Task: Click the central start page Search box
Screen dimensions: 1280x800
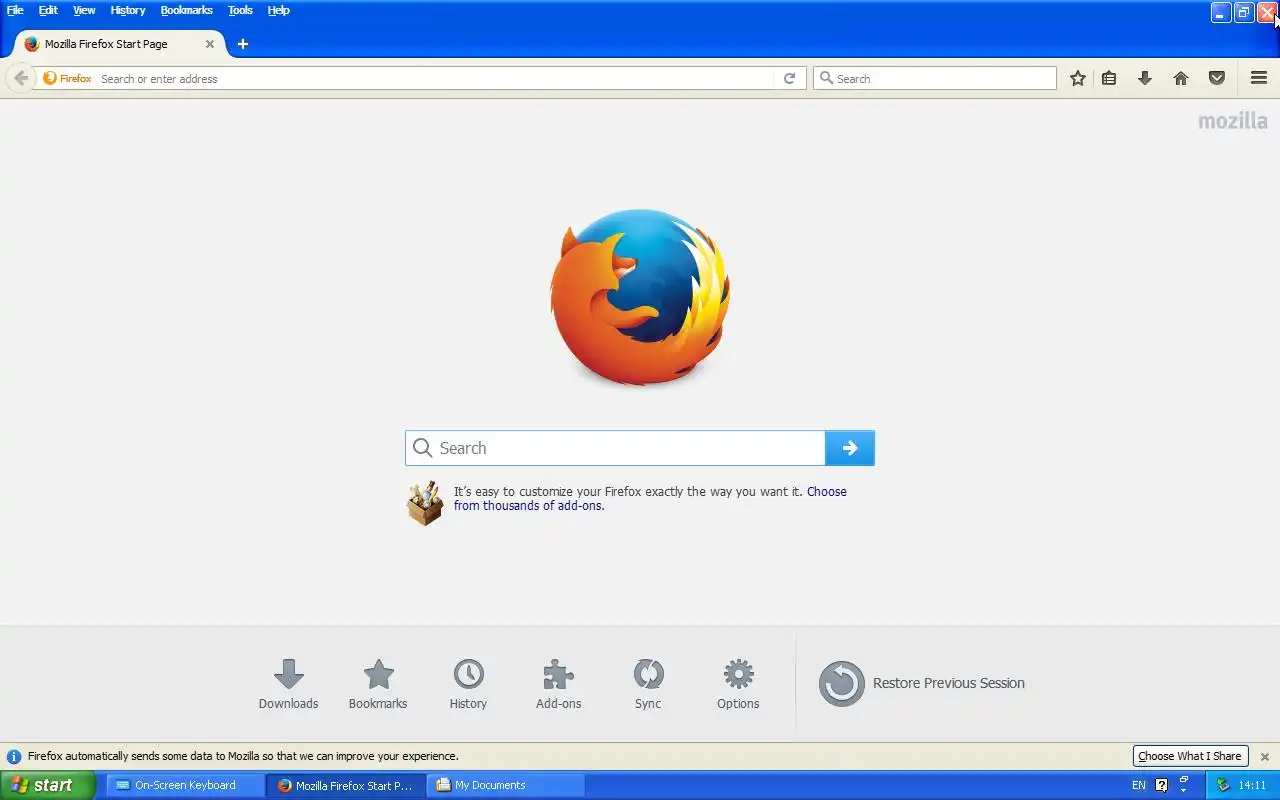Action: [x=615, y=448]
